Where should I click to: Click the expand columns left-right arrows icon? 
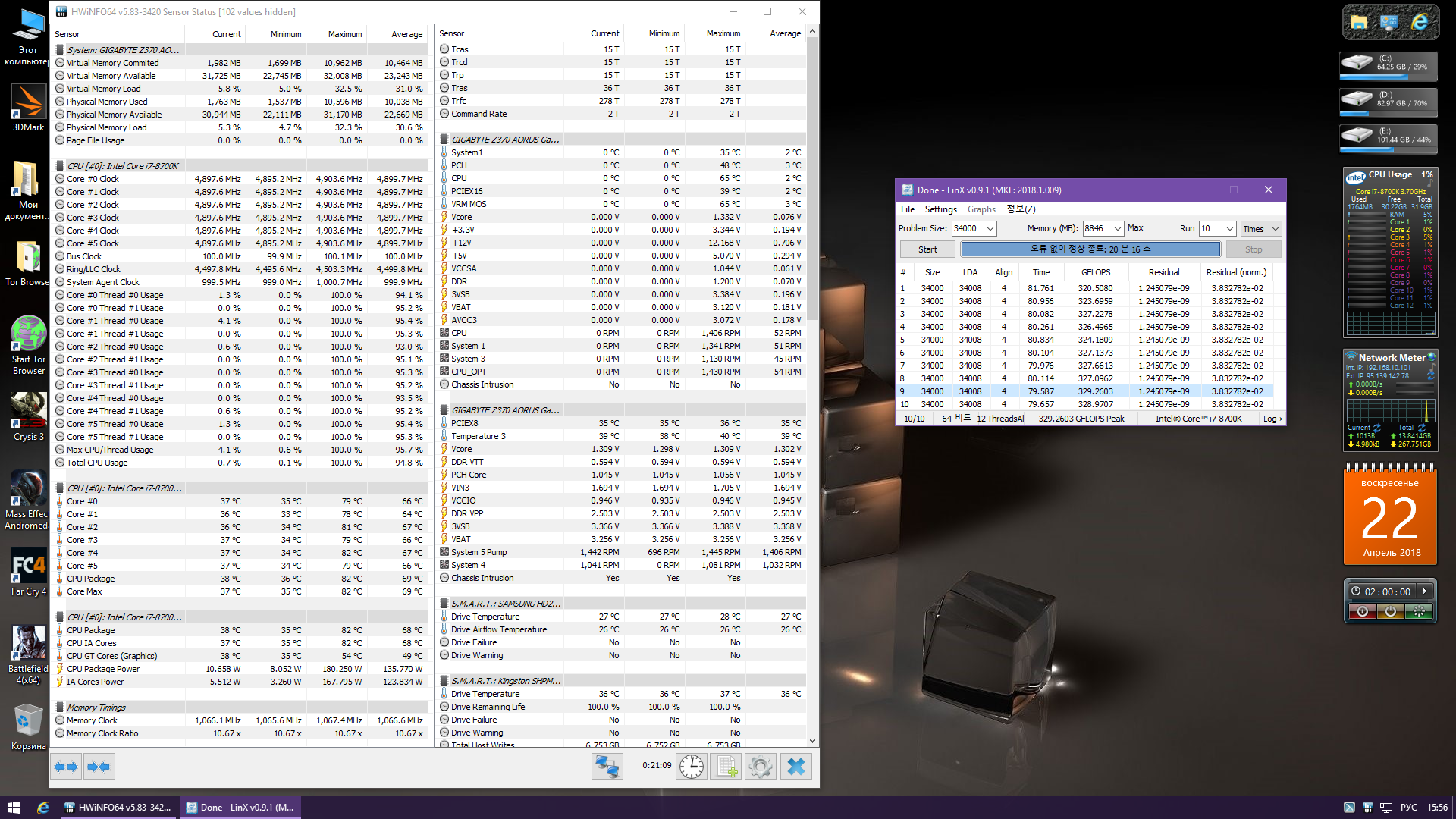66,767
